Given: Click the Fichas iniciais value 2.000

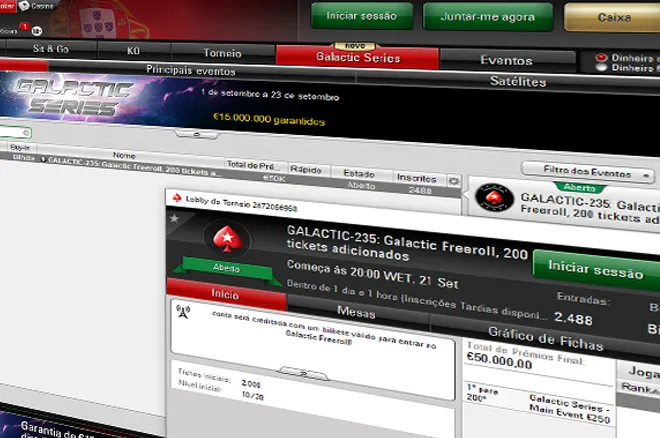Looking at the screenshot, I should tap(251, 384).
